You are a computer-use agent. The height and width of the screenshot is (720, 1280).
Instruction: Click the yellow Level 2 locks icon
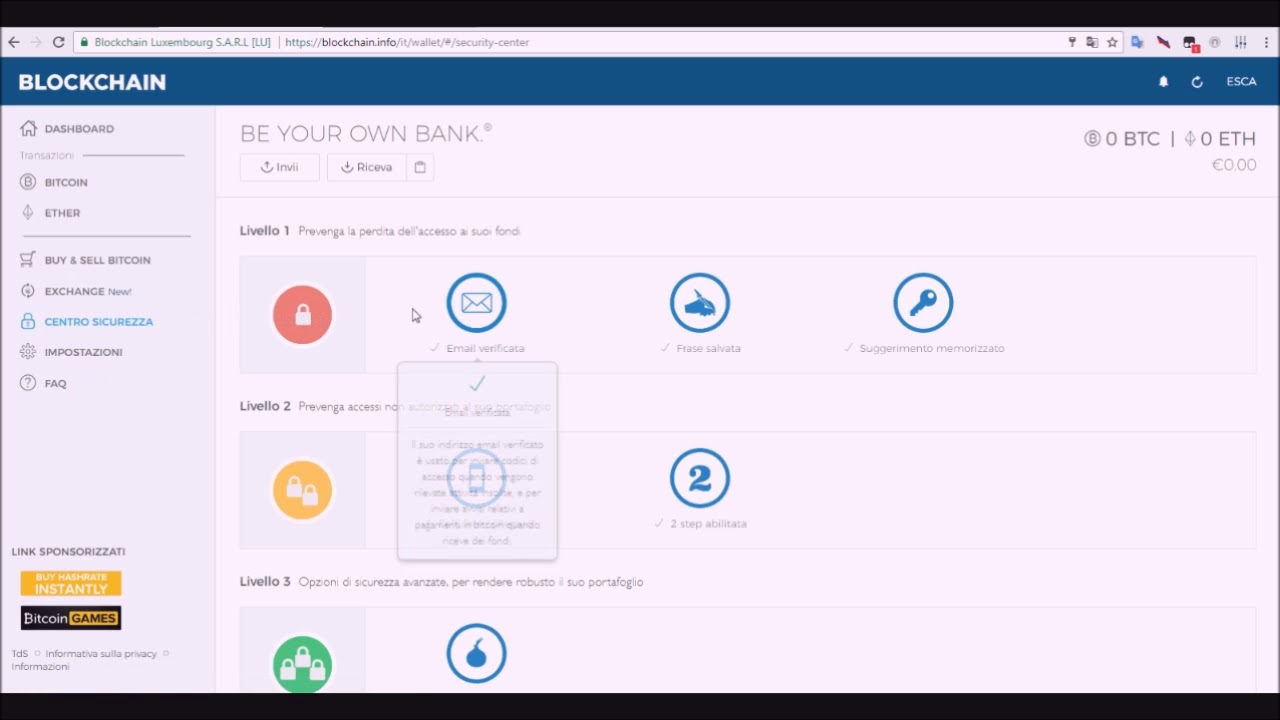coord(302,490)
